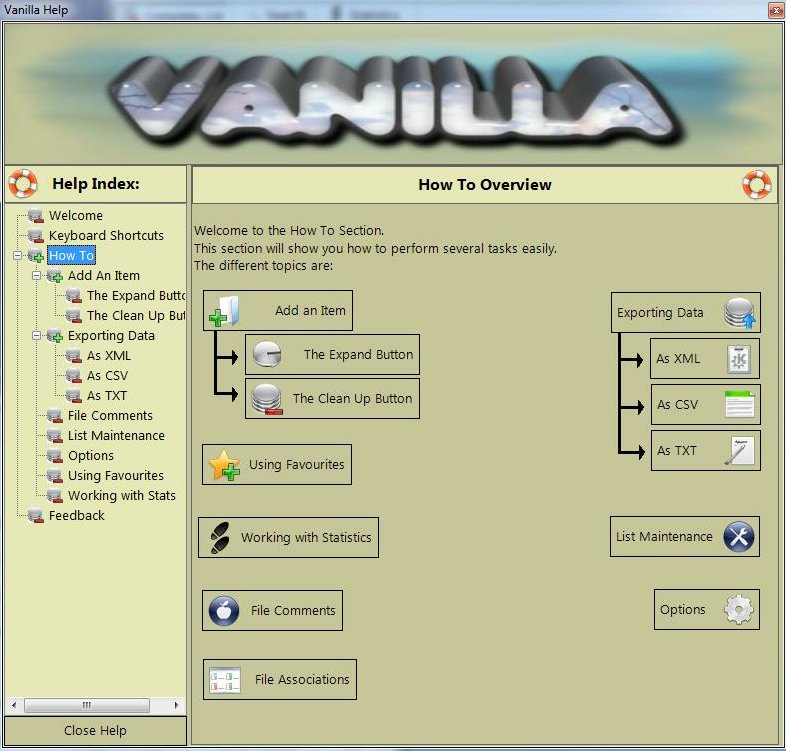This screenshot has width=786, height=751.
Task: Click the footprints icon on Working with Statistics
Action: [x=219, y=537]
